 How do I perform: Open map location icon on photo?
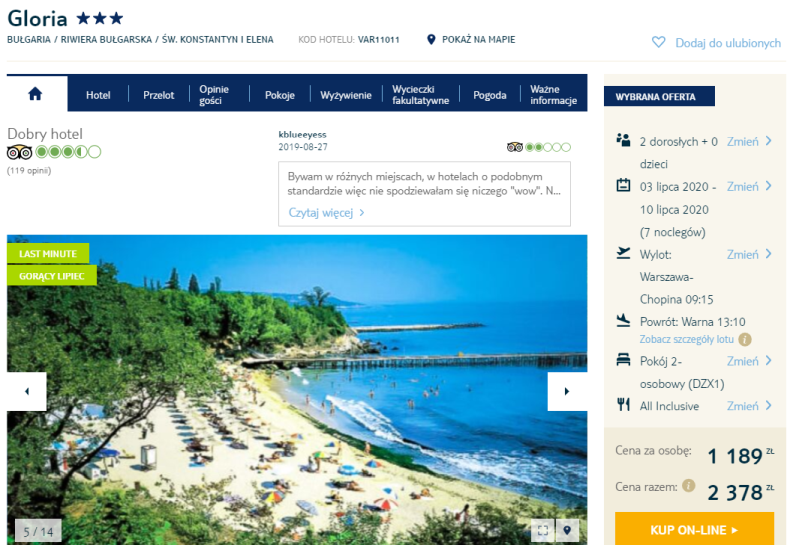pos(567,530)
